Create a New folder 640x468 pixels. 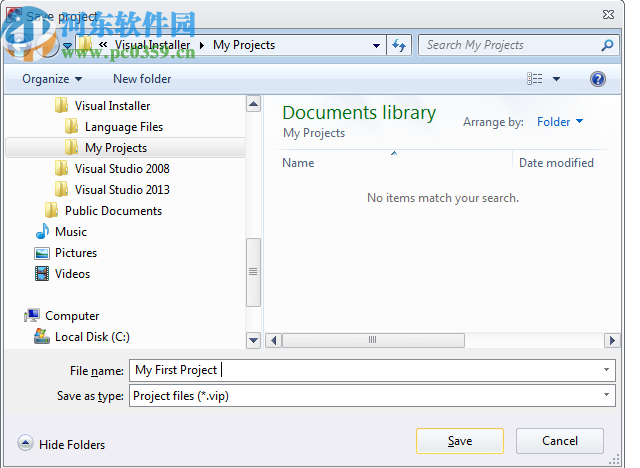click(142, 79)
